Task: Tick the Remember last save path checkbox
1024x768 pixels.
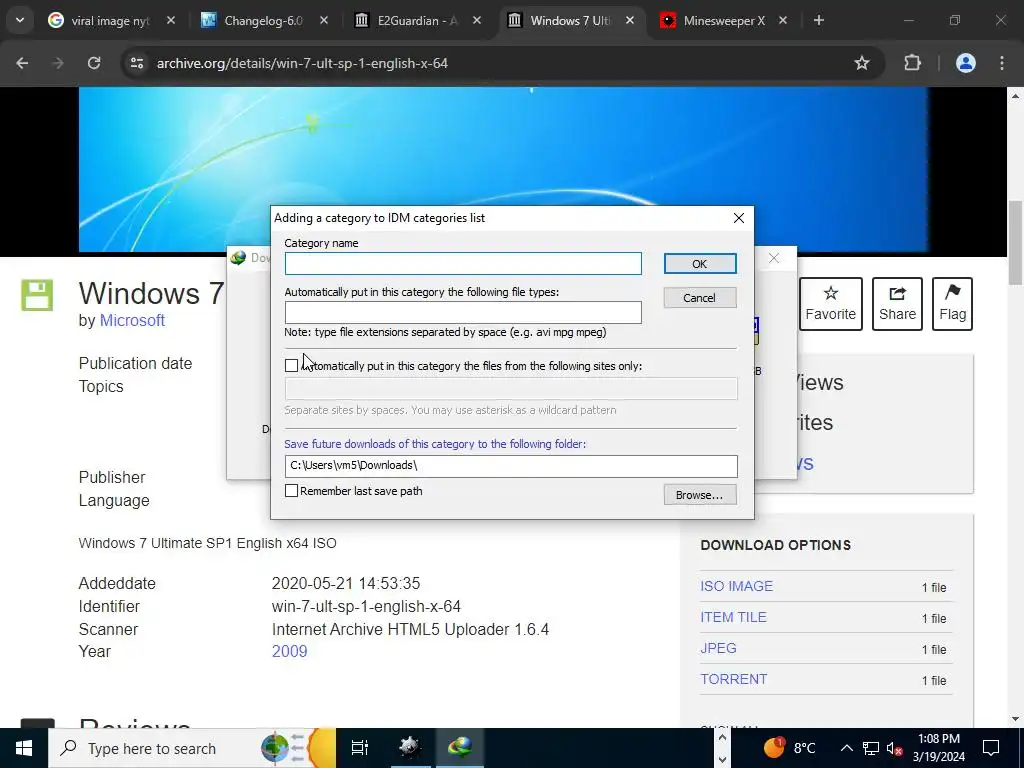Action: (291, 490)
